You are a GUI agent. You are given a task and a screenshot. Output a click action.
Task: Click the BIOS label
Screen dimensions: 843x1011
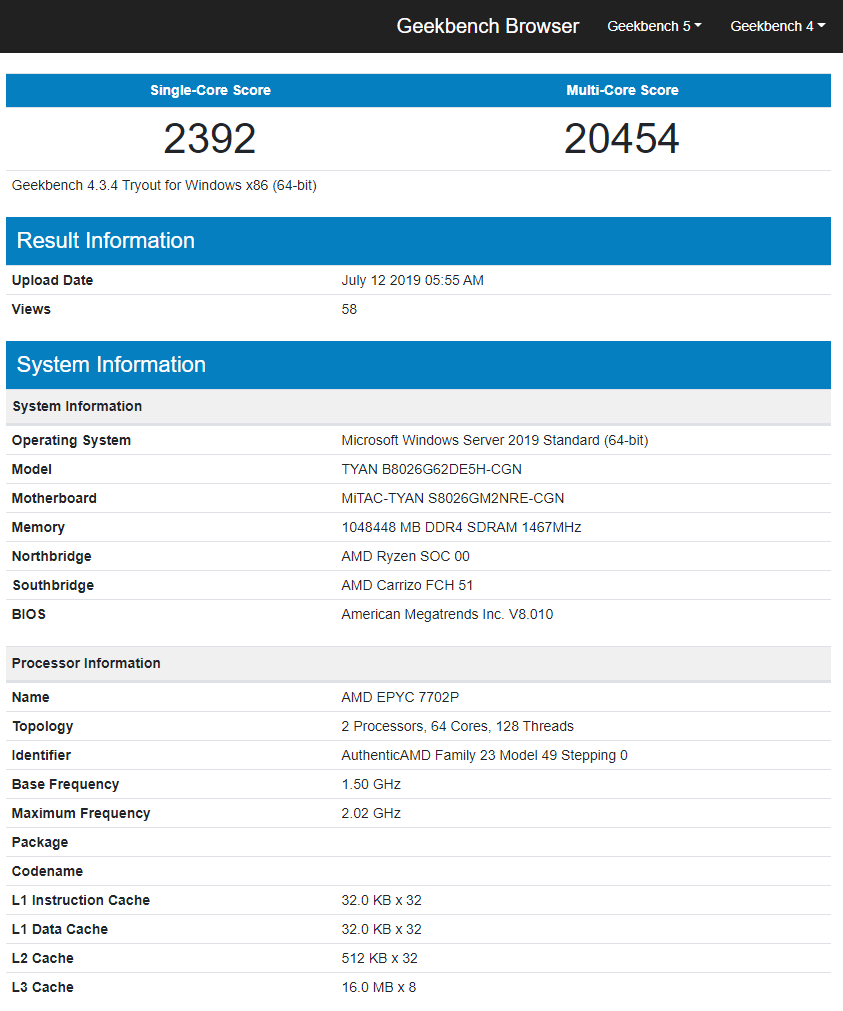pyautogui.click(x=28, y=614)
